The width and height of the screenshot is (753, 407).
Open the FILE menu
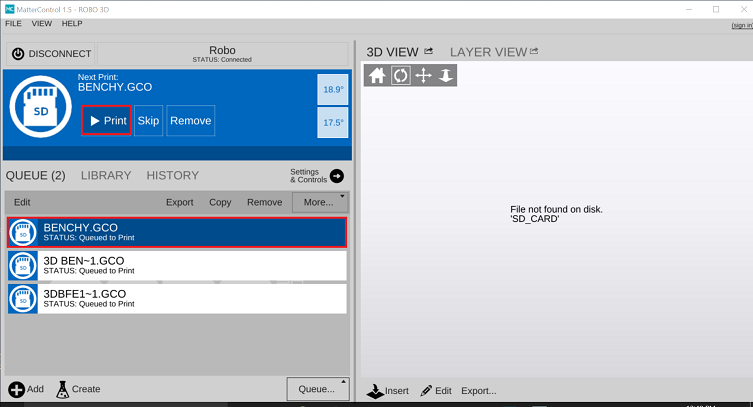click(x=13, y=24)
